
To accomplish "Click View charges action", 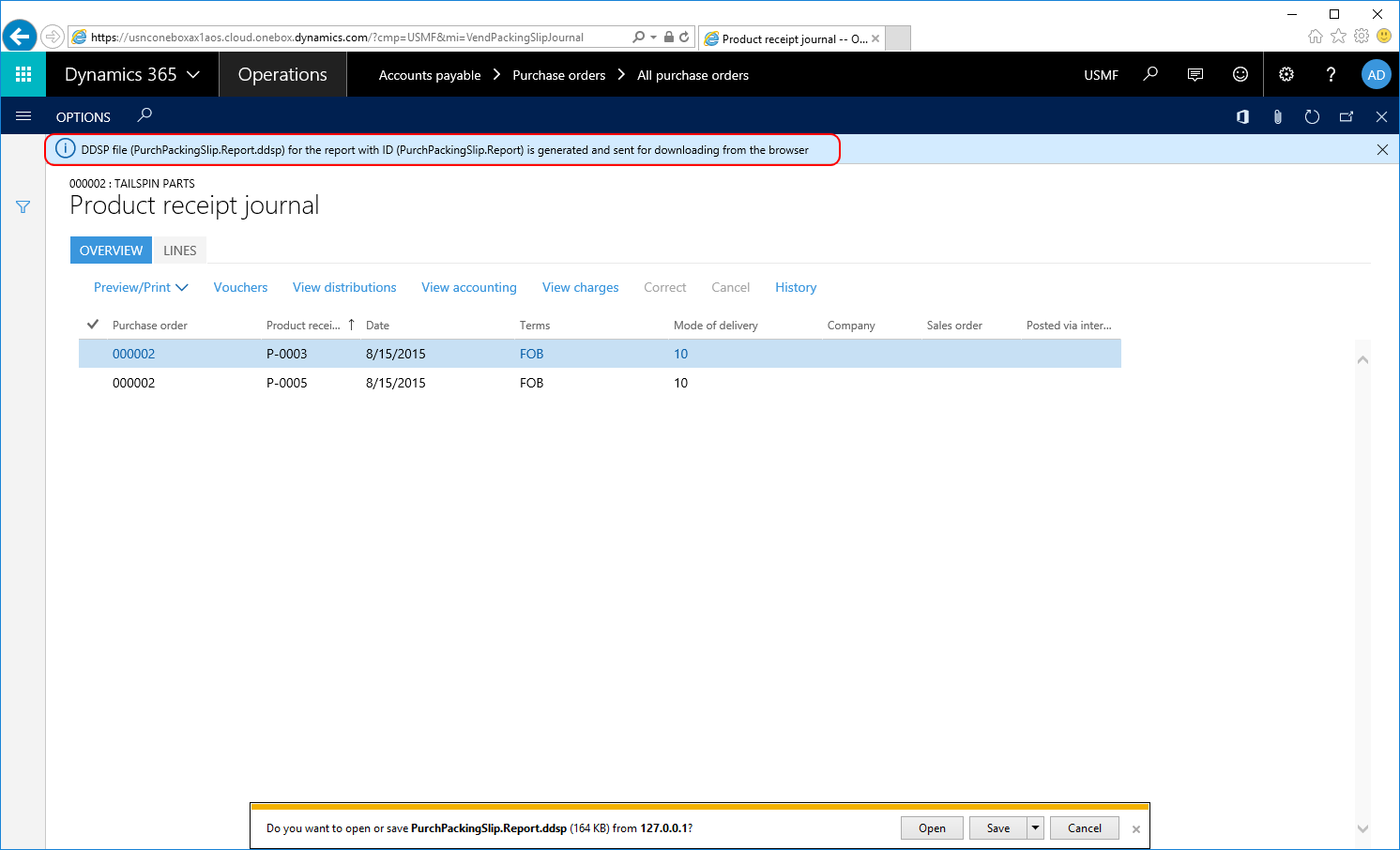I will (x=581, y=287).
